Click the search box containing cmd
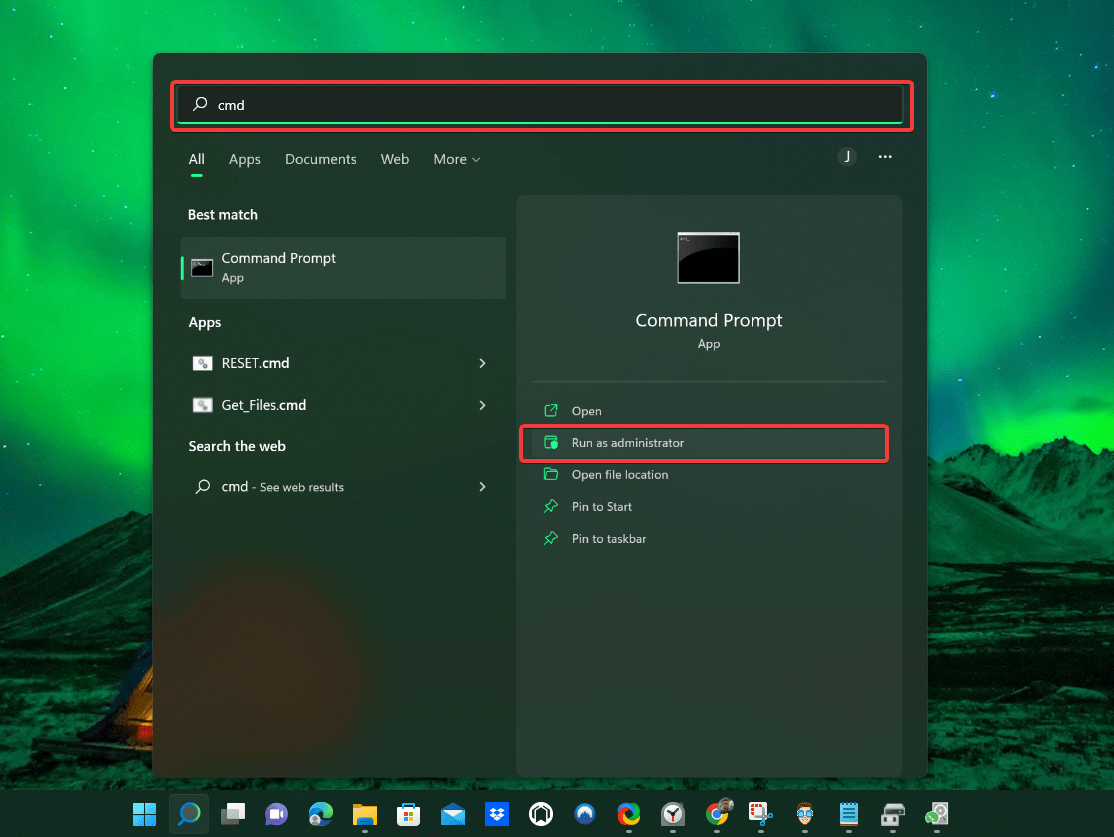The image size is (1114, 837). [540, 104]
